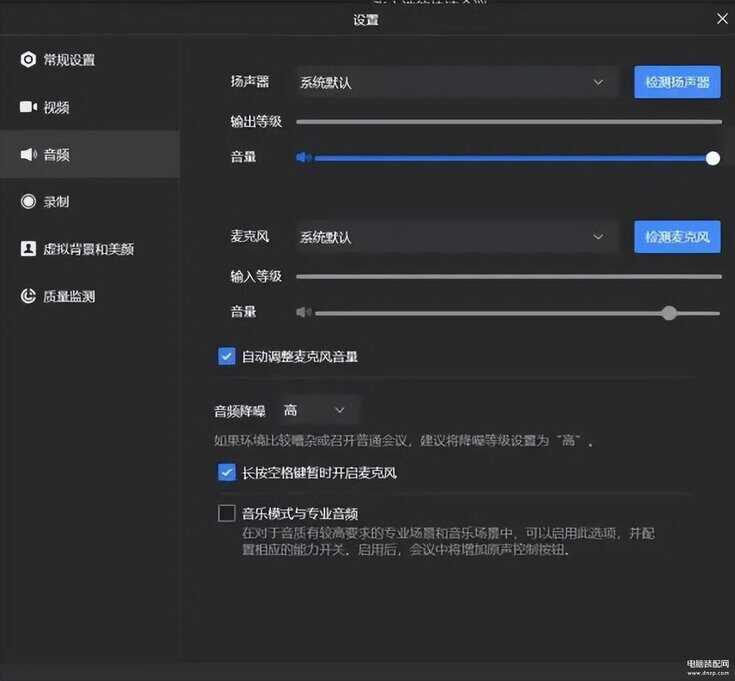Switch to the 视频 settings tab
Screen dimensions: 735x681
57,107
